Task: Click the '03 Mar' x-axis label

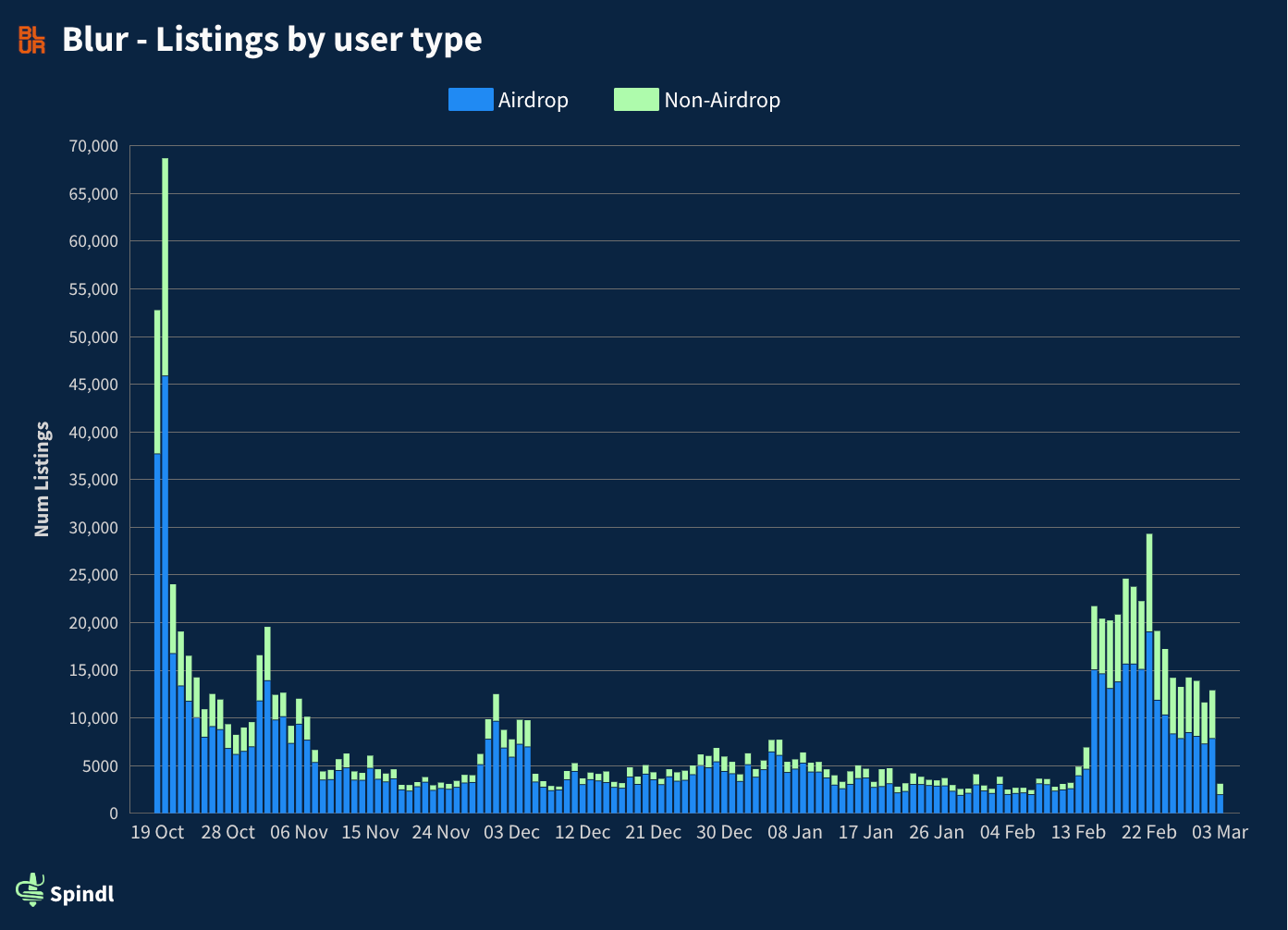Action: tap(1221, 832)
